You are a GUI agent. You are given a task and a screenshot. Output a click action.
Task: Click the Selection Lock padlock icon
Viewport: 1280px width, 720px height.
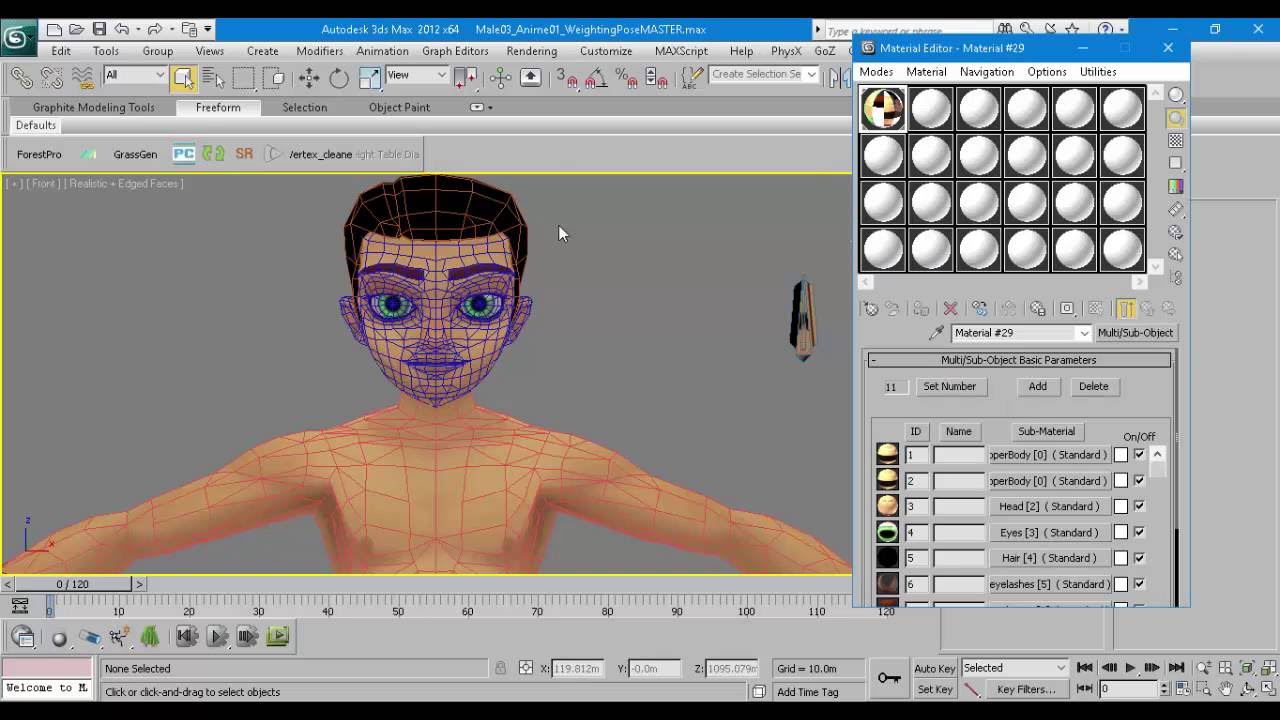coord(500,668)
